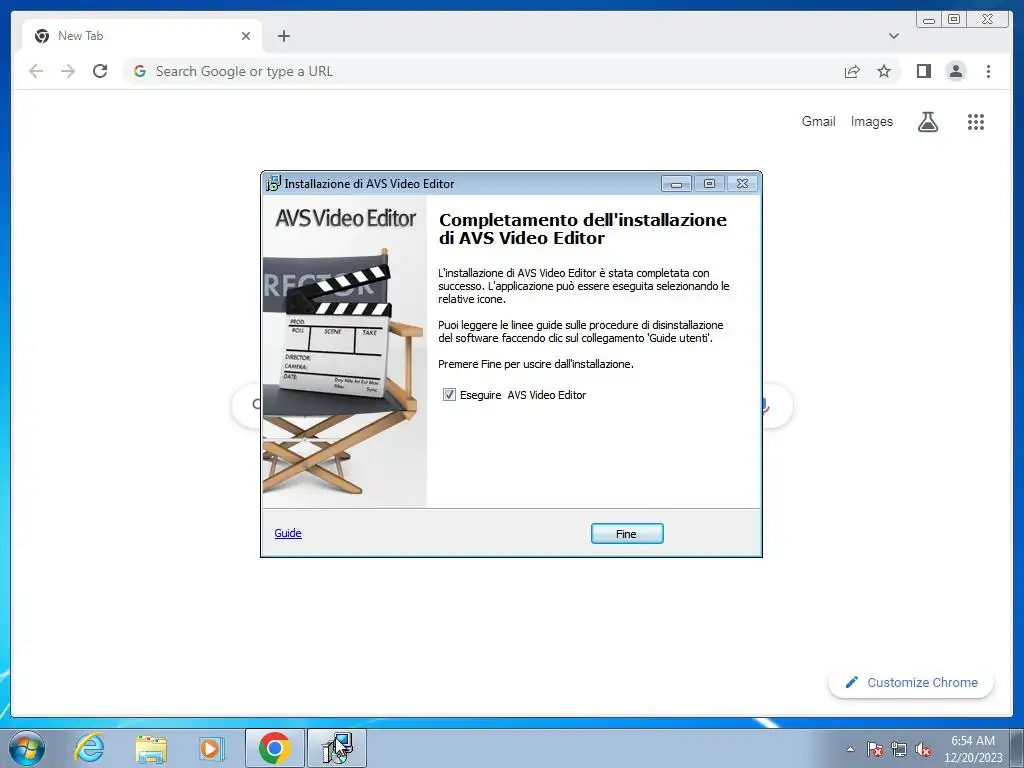Open Images link on New Tab page
The width and height of the screenshot is (1024, 768).
click(x=871, y=121)
